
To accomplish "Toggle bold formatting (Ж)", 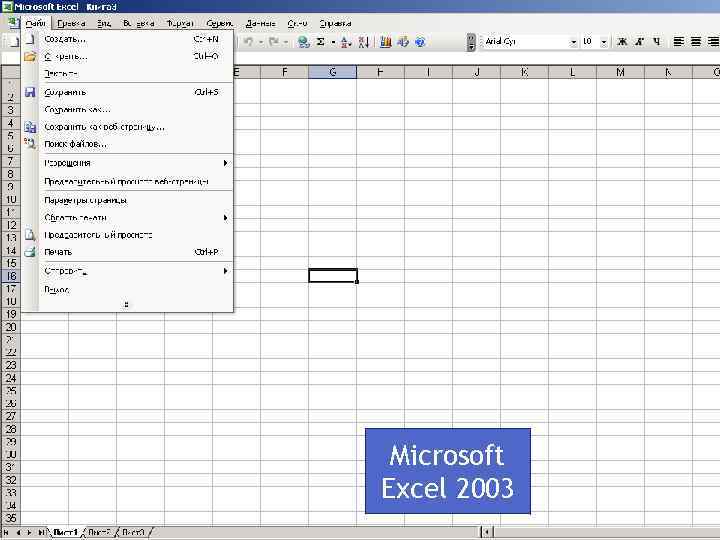I will (622, 42).
